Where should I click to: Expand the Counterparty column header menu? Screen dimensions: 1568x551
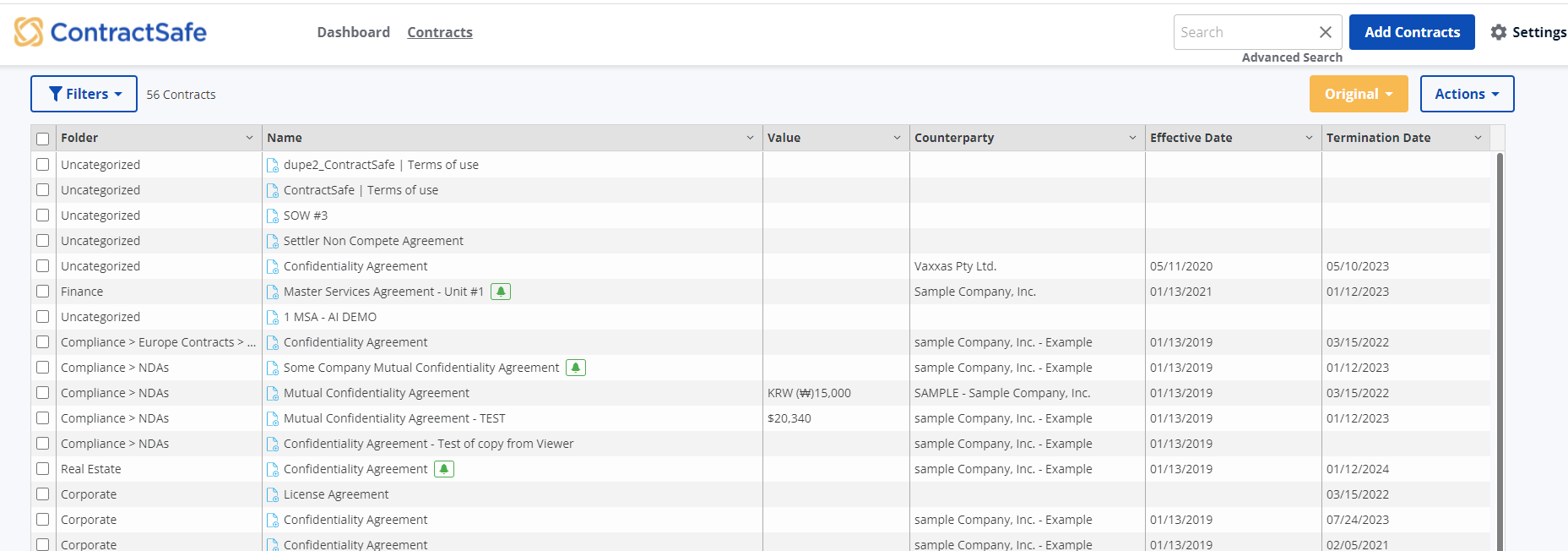click(1132, 138)
